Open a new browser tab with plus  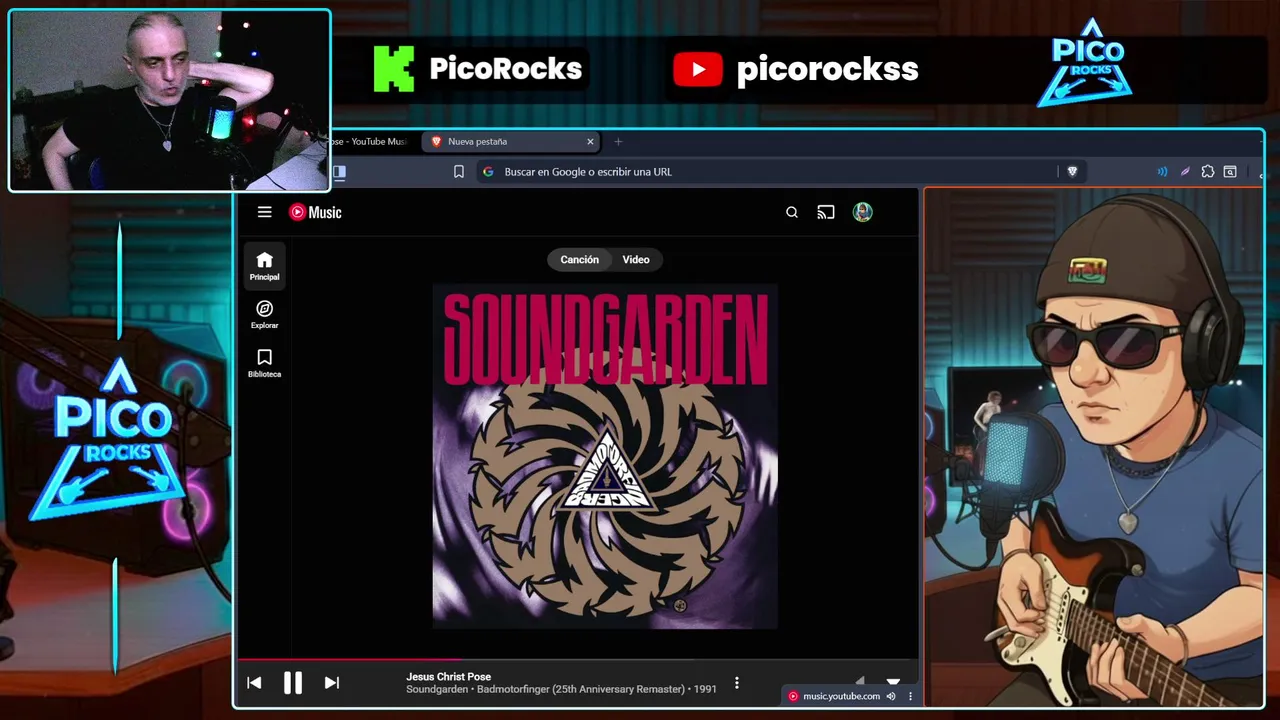(x=618, y=142)
